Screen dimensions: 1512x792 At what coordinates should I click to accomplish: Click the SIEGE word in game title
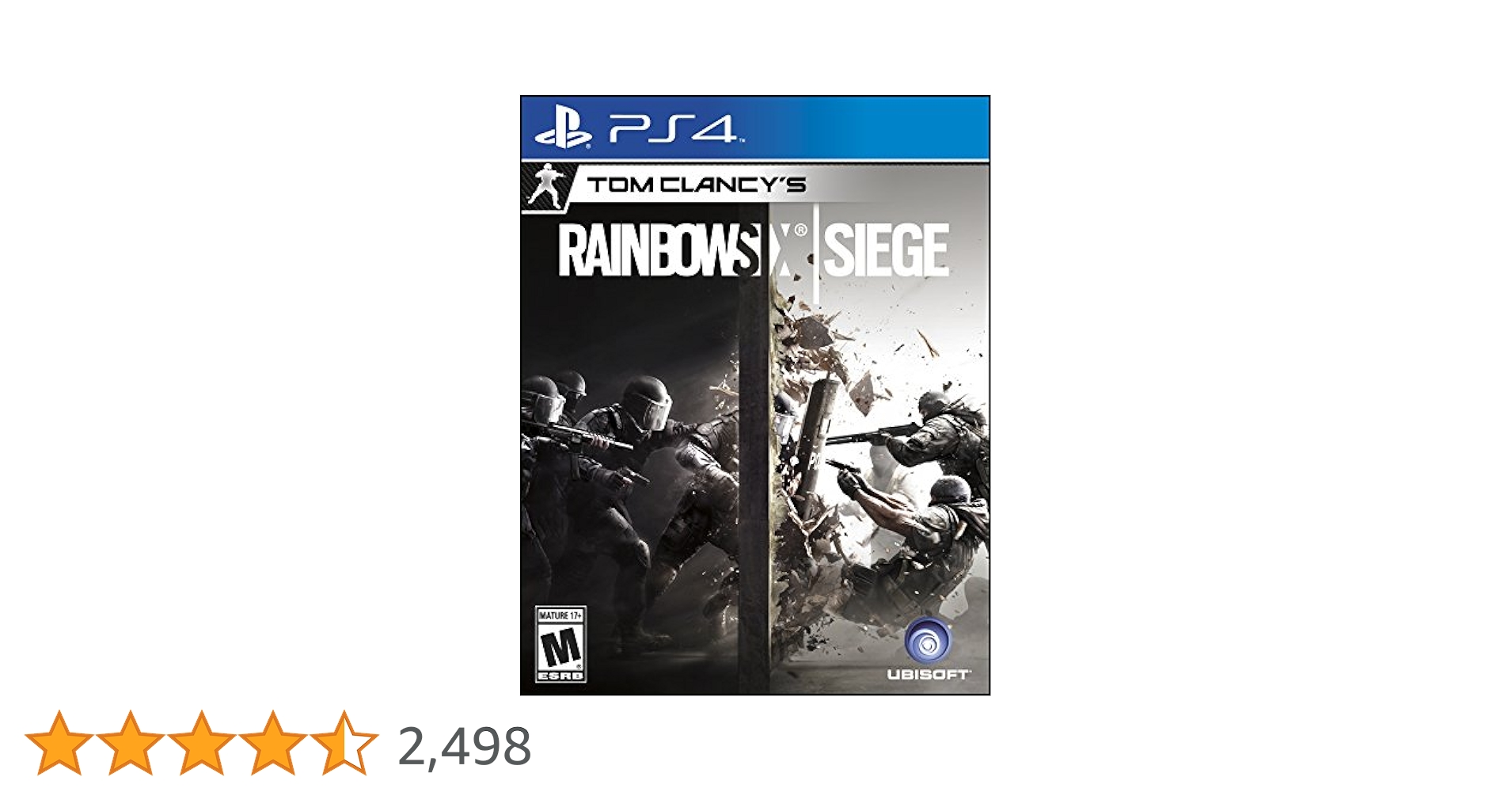(x=886, y=250)
